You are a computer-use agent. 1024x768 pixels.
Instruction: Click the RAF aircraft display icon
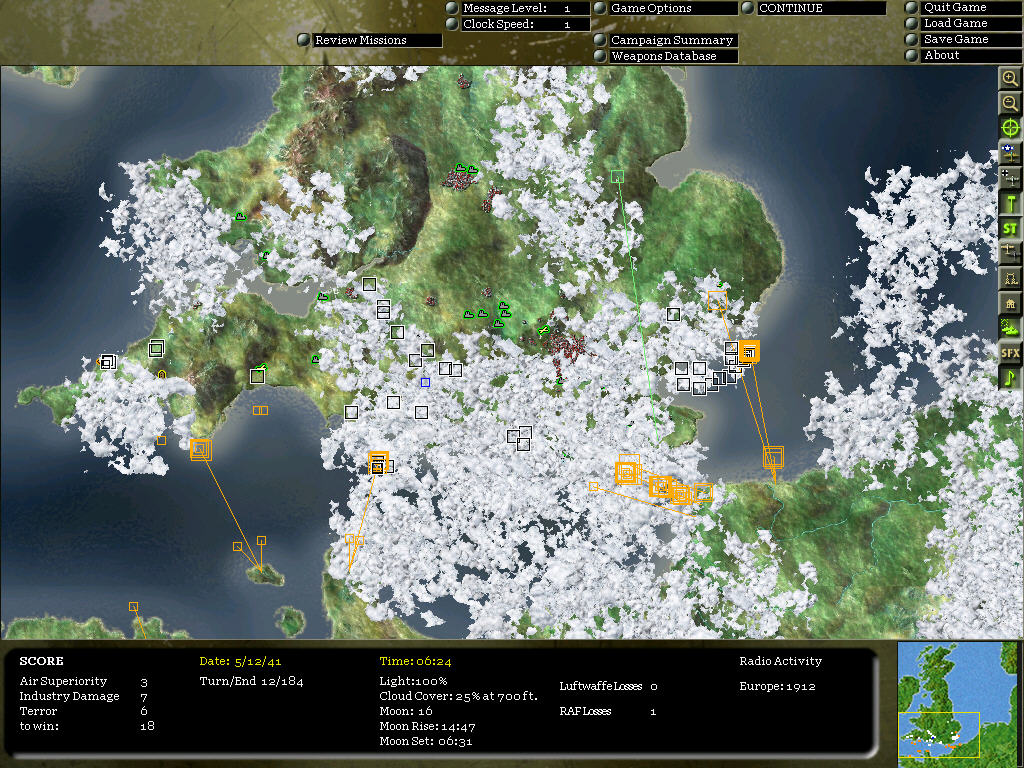point(1010,152)
